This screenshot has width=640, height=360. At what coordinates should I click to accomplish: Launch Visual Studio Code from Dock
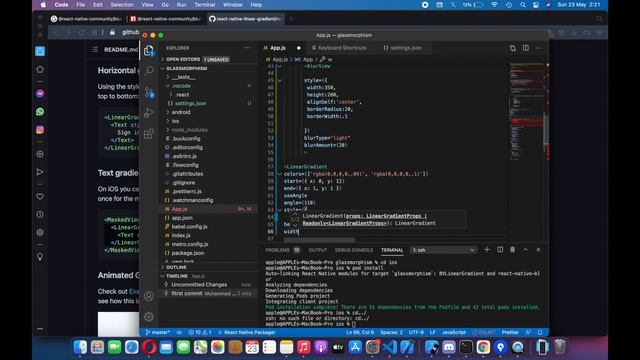tap(390, 347)
